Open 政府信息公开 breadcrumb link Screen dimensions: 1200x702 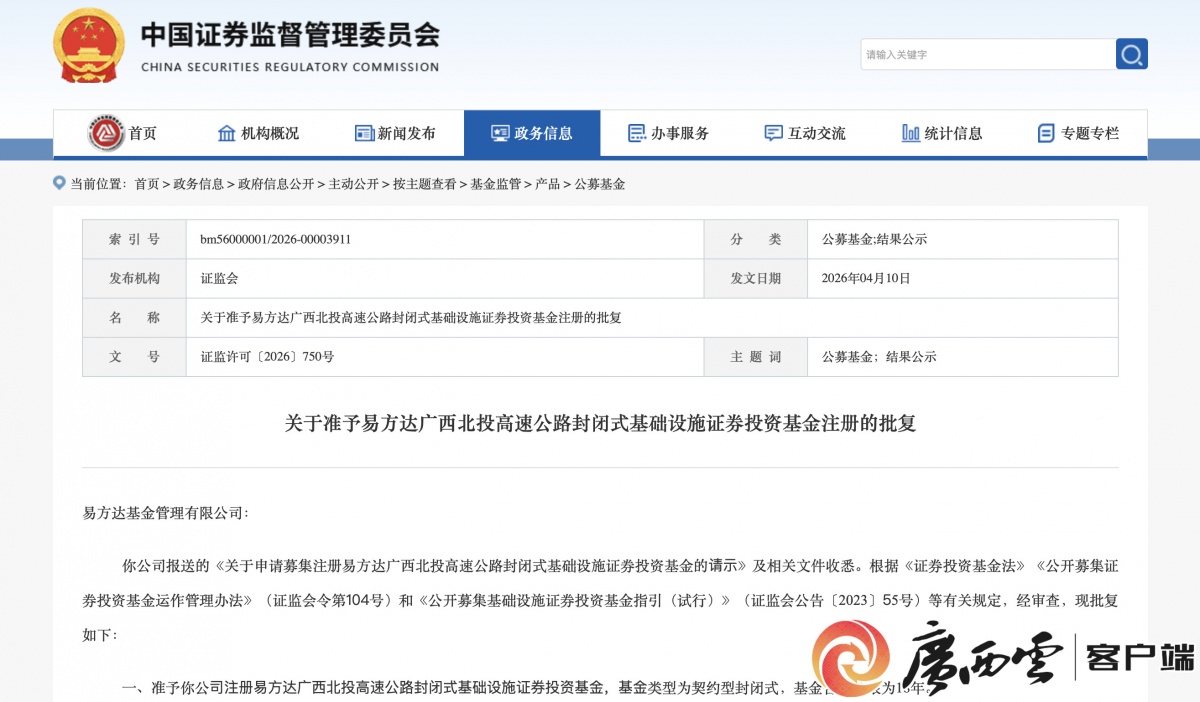click(x=273, y=184)
